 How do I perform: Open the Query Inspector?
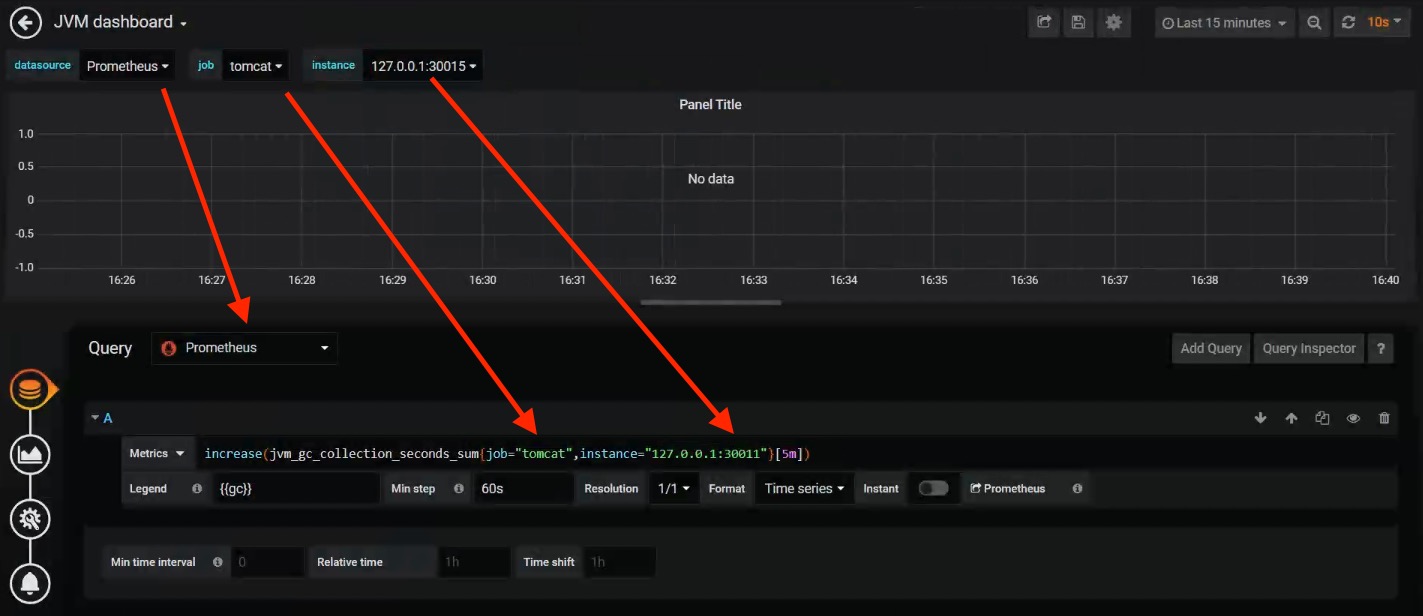point(1308,348)
